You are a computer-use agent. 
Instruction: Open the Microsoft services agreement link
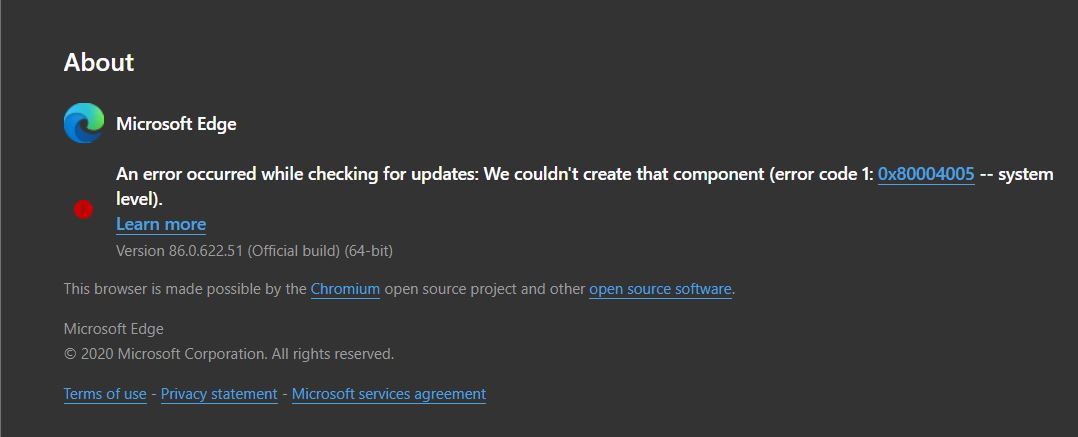pos(389,394)
